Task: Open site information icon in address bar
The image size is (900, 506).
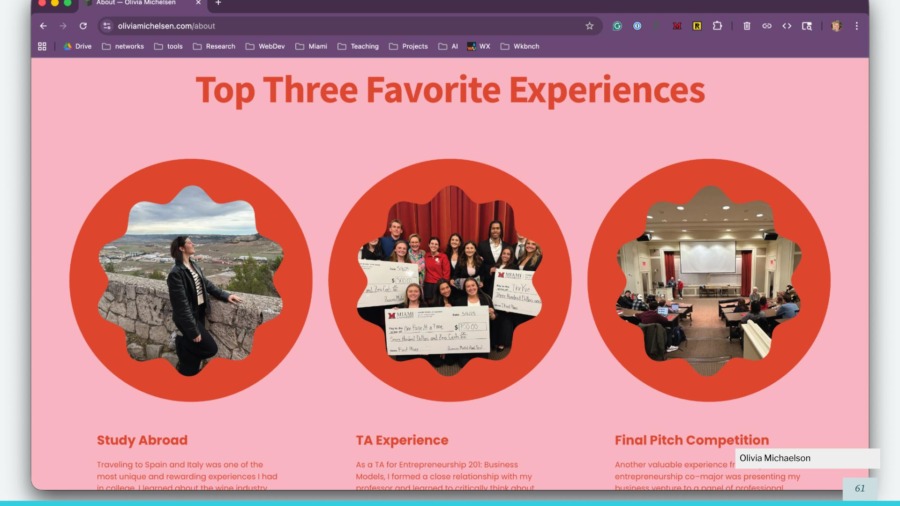Action: [107, 26]
